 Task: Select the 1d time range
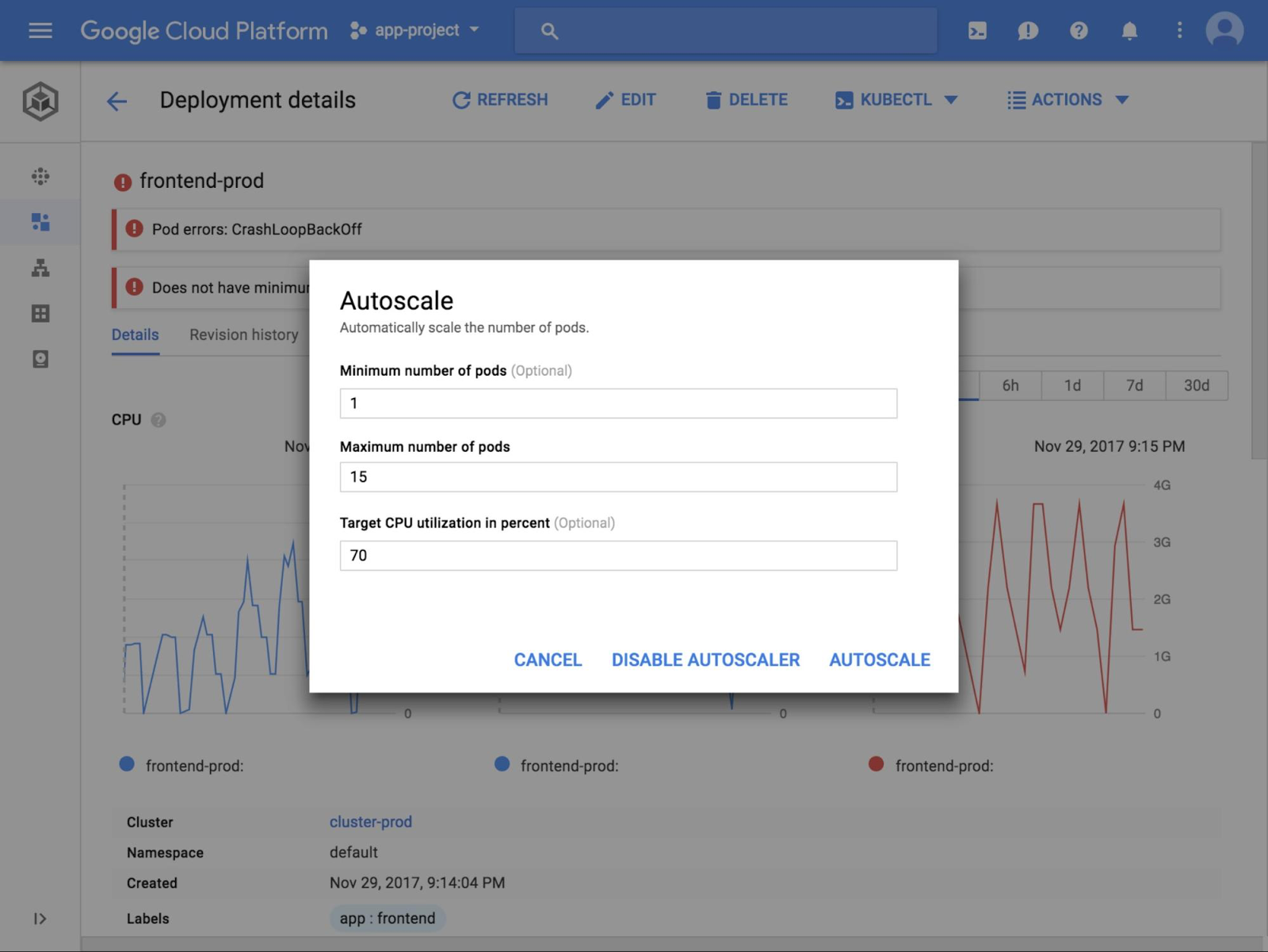tap(1072, 385)
